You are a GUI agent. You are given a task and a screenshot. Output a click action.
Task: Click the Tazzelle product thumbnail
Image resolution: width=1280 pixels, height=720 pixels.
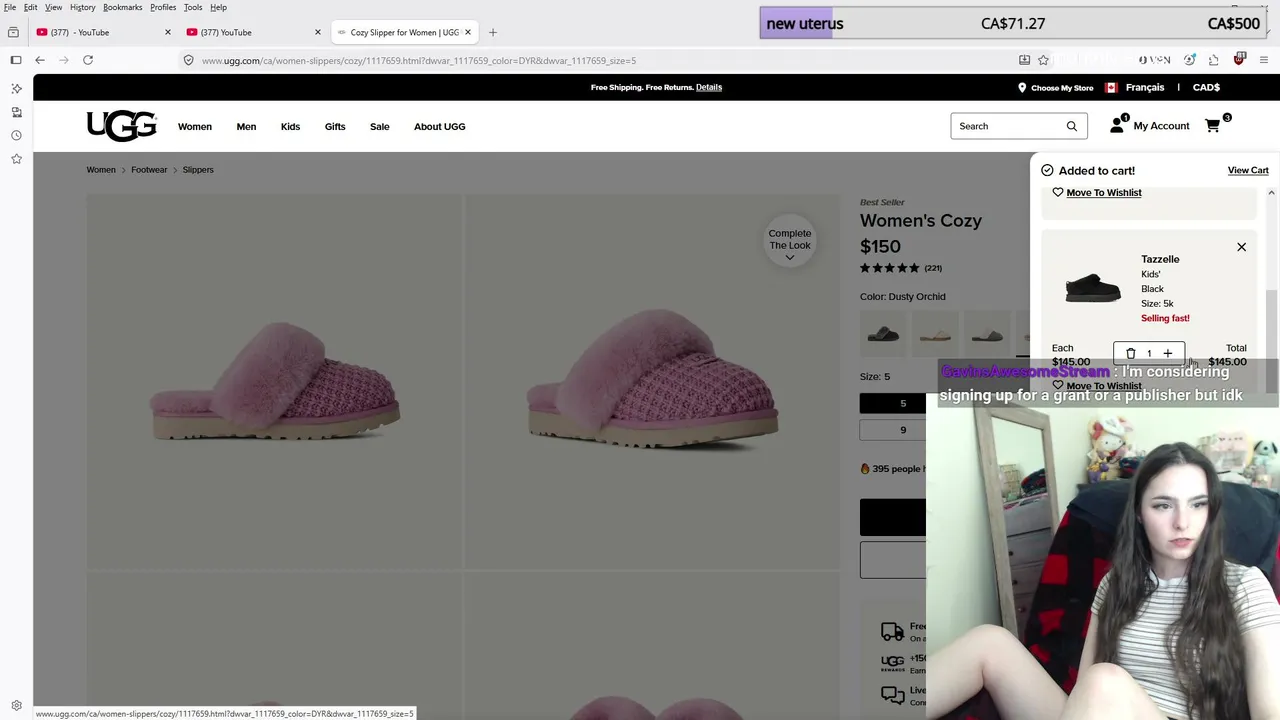[x=1093, y=287]
